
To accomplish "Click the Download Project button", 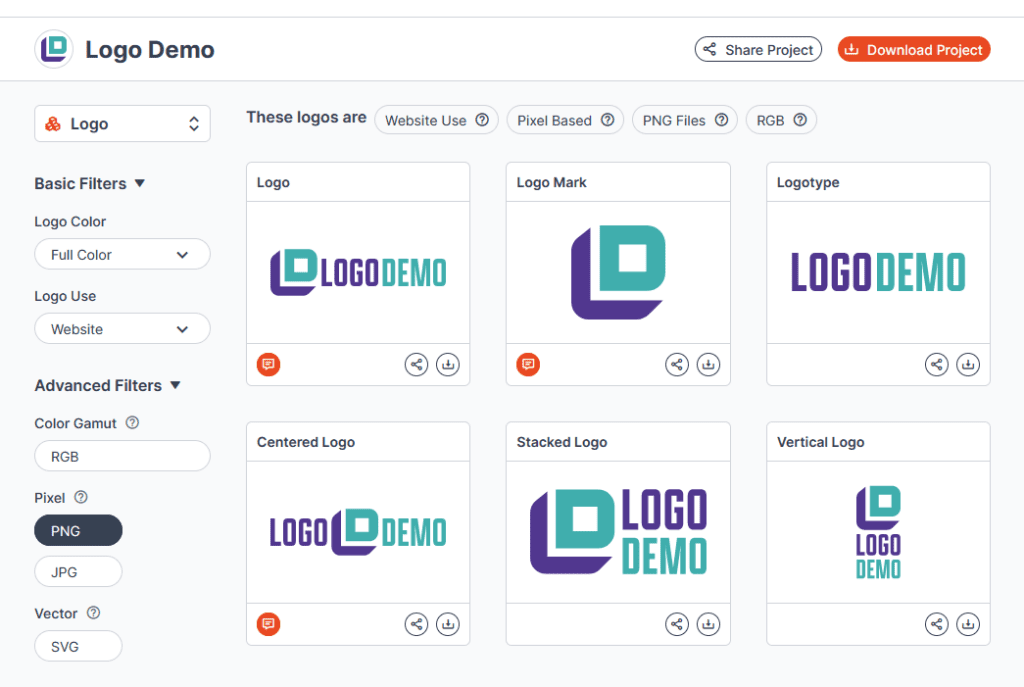I will (913, 48).
